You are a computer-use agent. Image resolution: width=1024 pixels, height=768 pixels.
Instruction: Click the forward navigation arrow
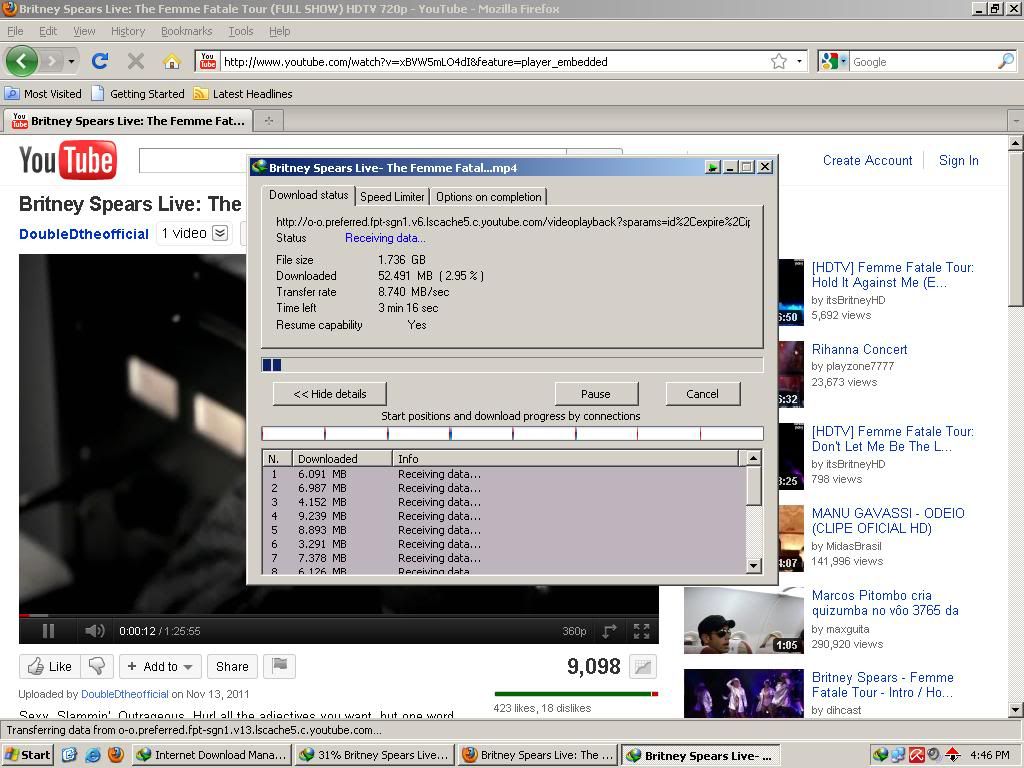click(x=51, y=61)
